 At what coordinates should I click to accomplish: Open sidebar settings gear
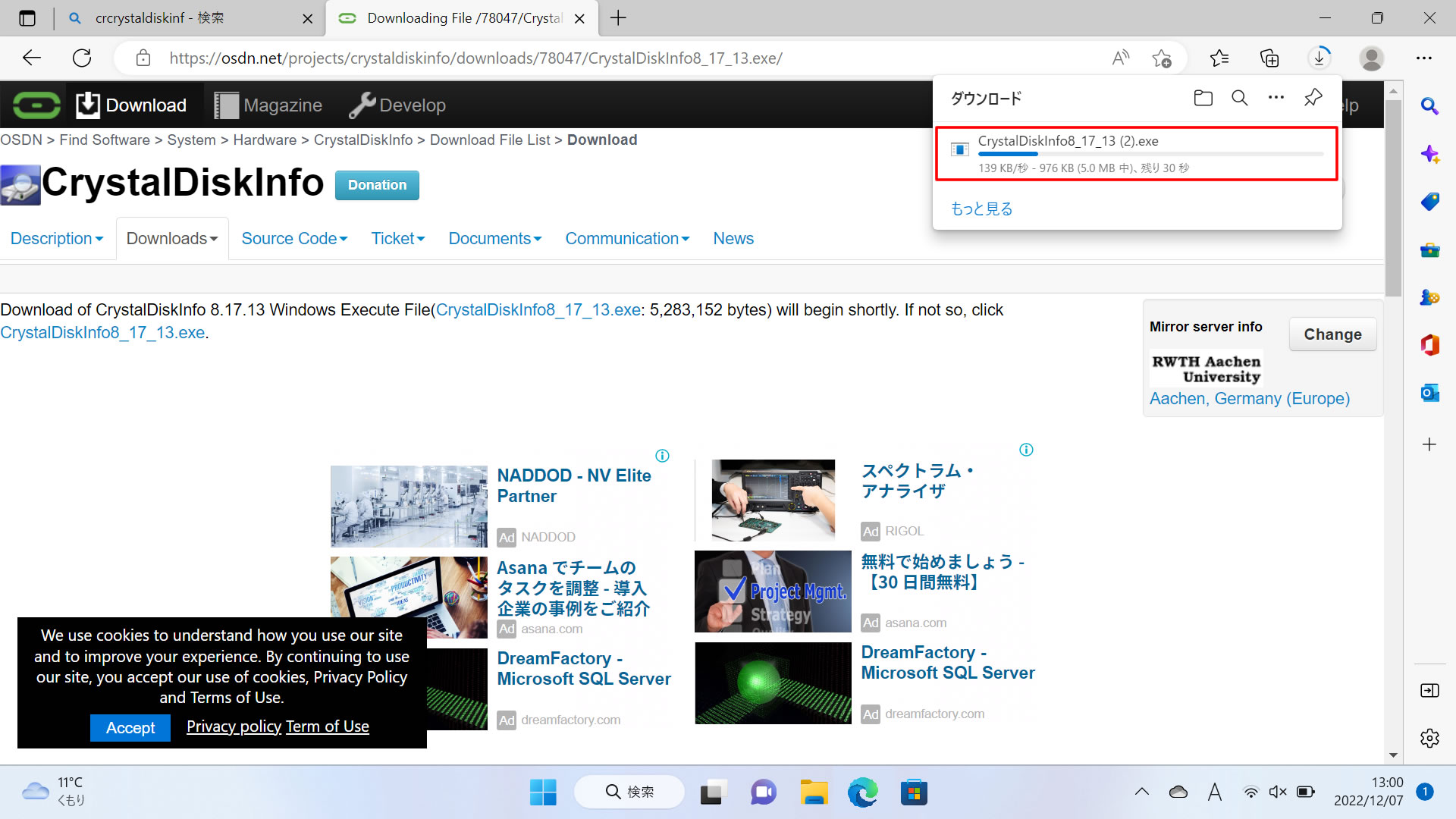click(x=1429, y=738)
